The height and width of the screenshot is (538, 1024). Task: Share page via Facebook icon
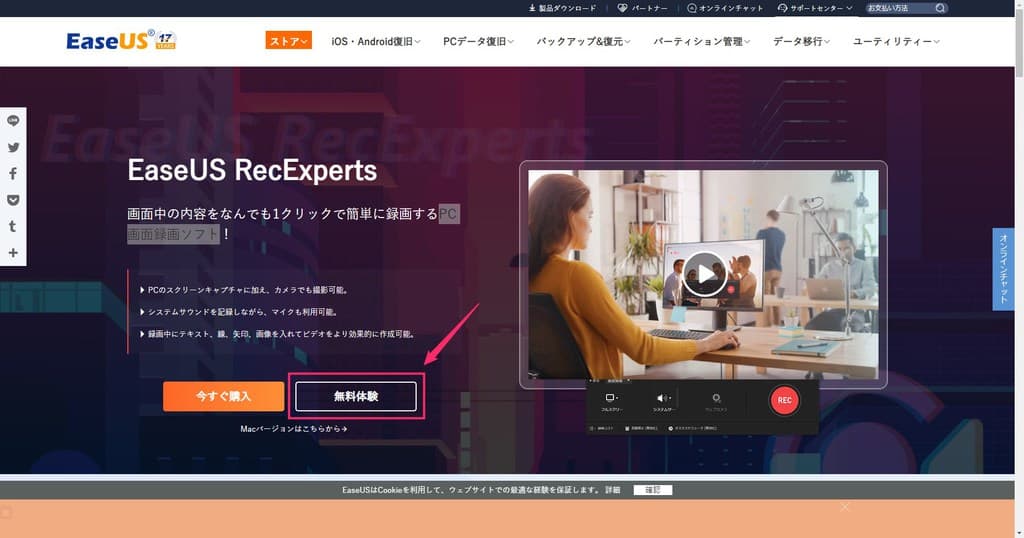point(13,174)
